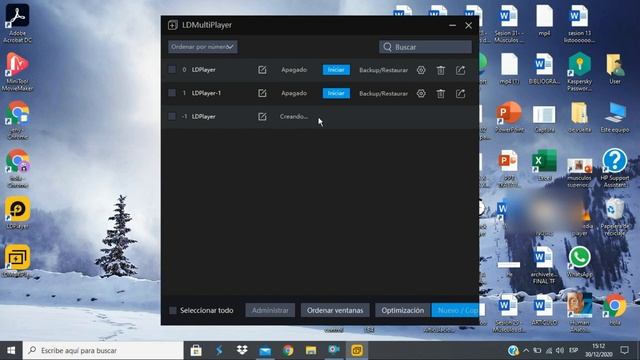Click Backup/Restaurar for LDPlayer-1

tap(383, 93)
